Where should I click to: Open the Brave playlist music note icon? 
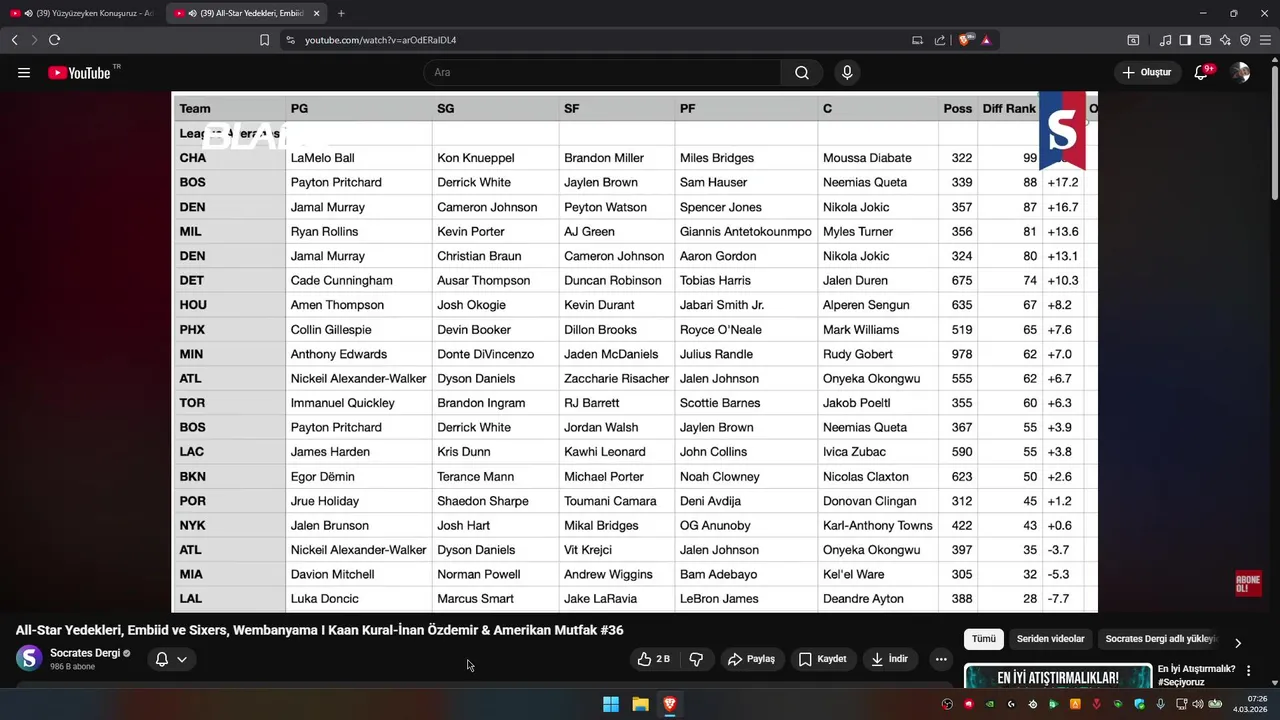click(x=1166, y=40)
